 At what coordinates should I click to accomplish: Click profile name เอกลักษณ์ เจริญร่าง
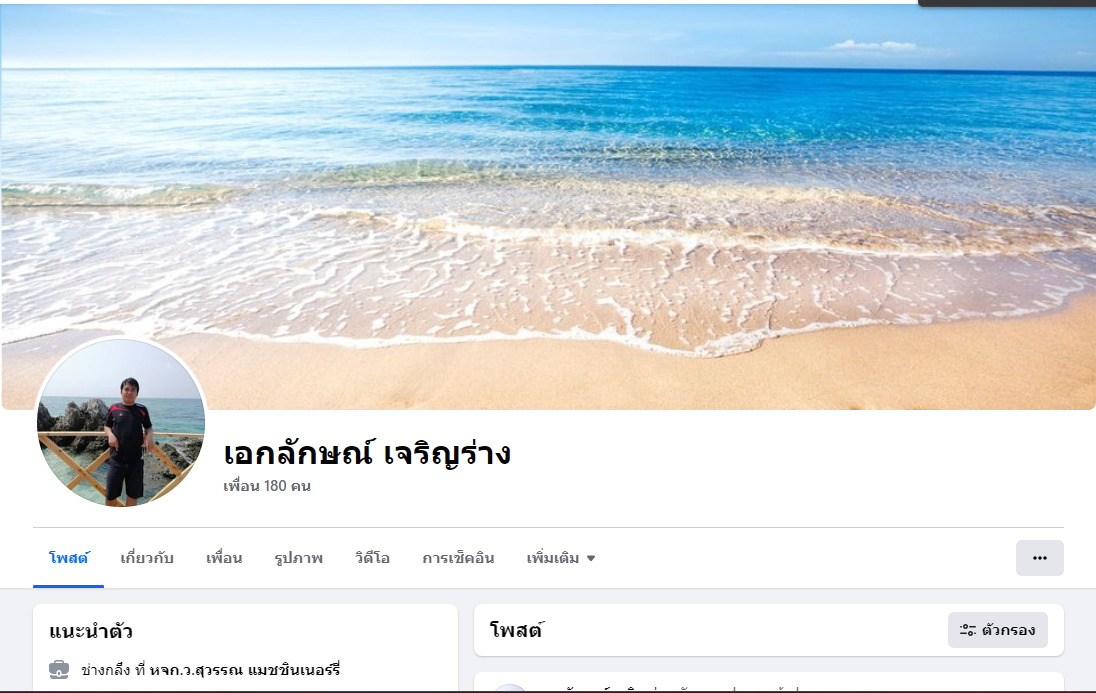367,453
